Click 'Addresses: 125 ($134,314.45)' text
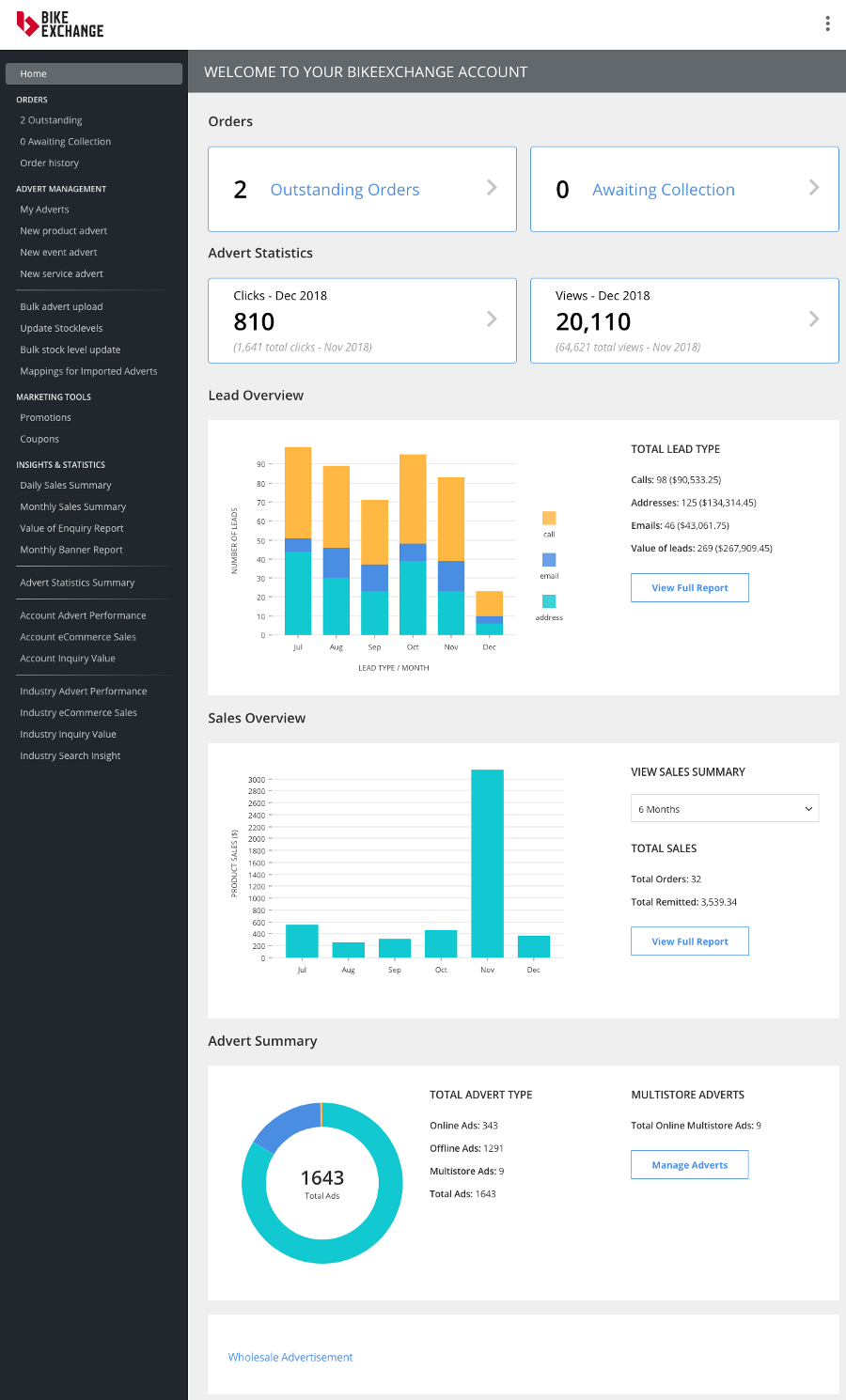 pos(694,503)
